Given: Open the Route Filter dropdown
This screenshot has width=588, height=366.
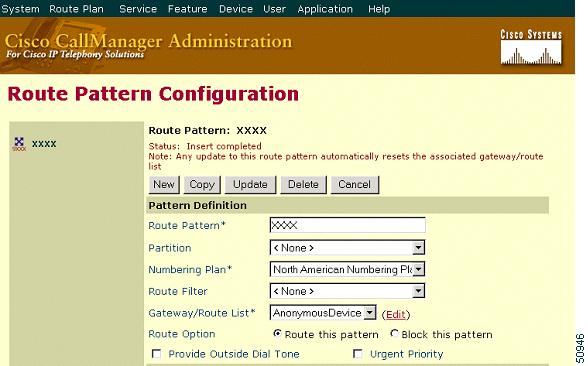Looking at the screenshot, I should coord(347,291).
